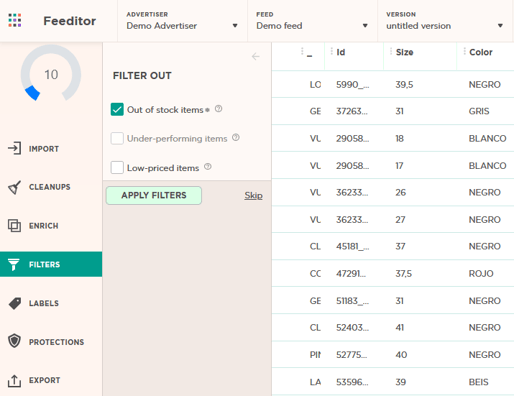Viewport: 514px width, 396px height.
Task: Click the Apply Filters button
Action: click(154, 195)
